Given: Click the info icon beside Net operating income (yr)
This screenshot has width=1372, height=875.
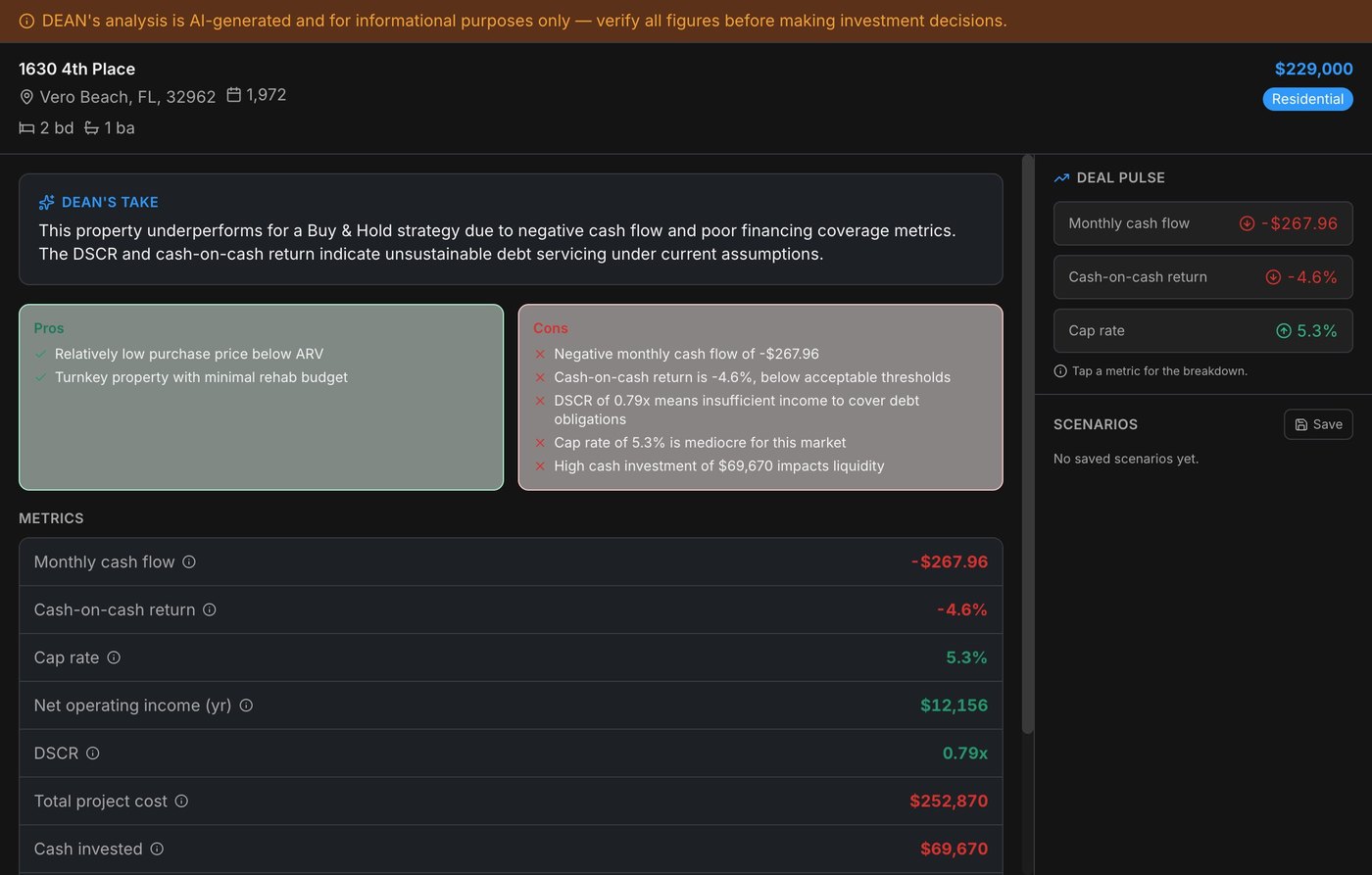Looking at the screenshot, I should click(x=246, y=705).
